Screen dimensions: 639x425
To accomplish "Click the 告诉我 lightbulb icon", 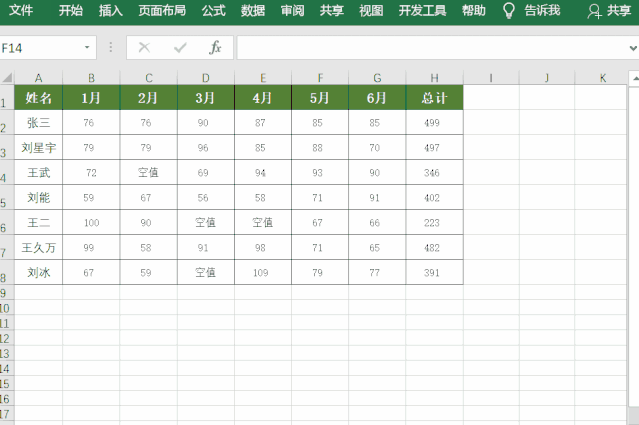I will [x=509, y=11].
